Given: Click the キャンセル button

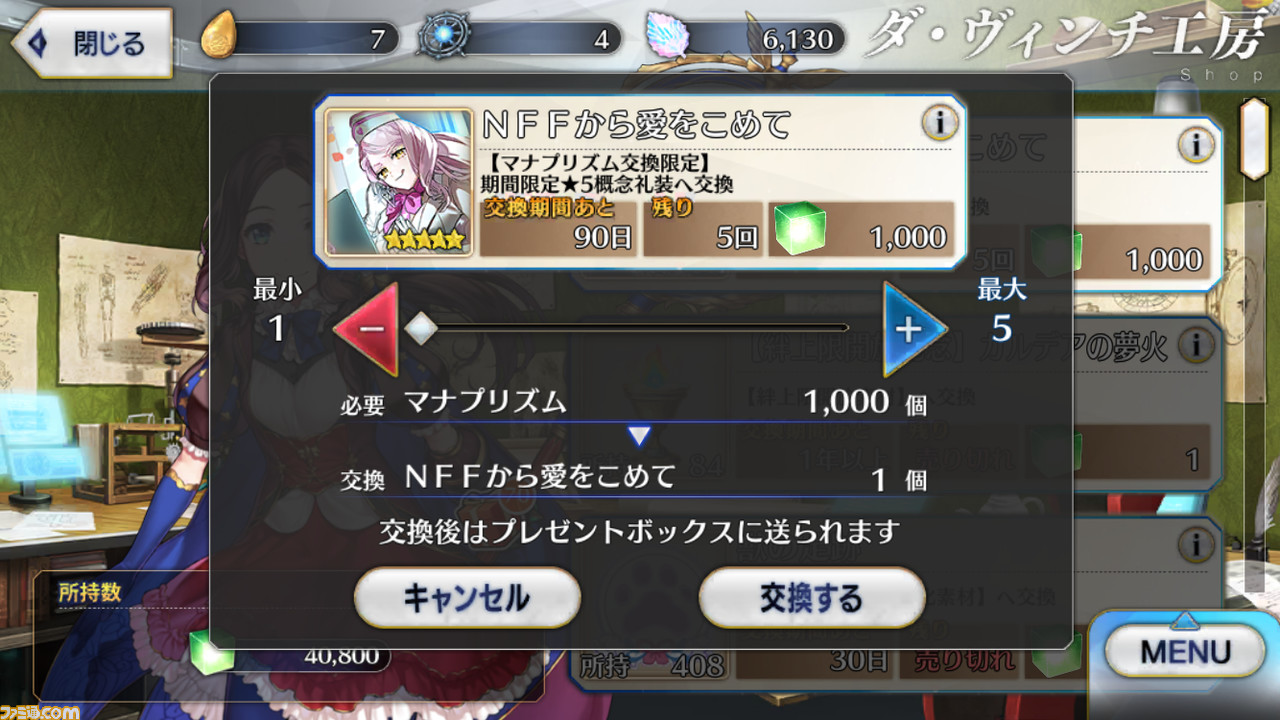Looking at the screenshot, I should click(467, 598).
